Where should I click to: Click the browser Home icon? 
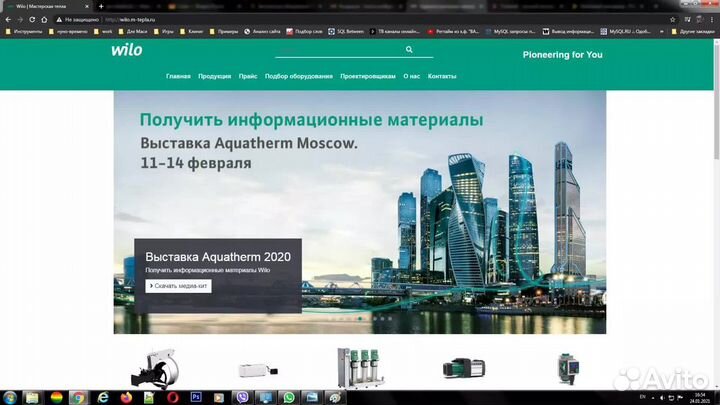(44, 20)
